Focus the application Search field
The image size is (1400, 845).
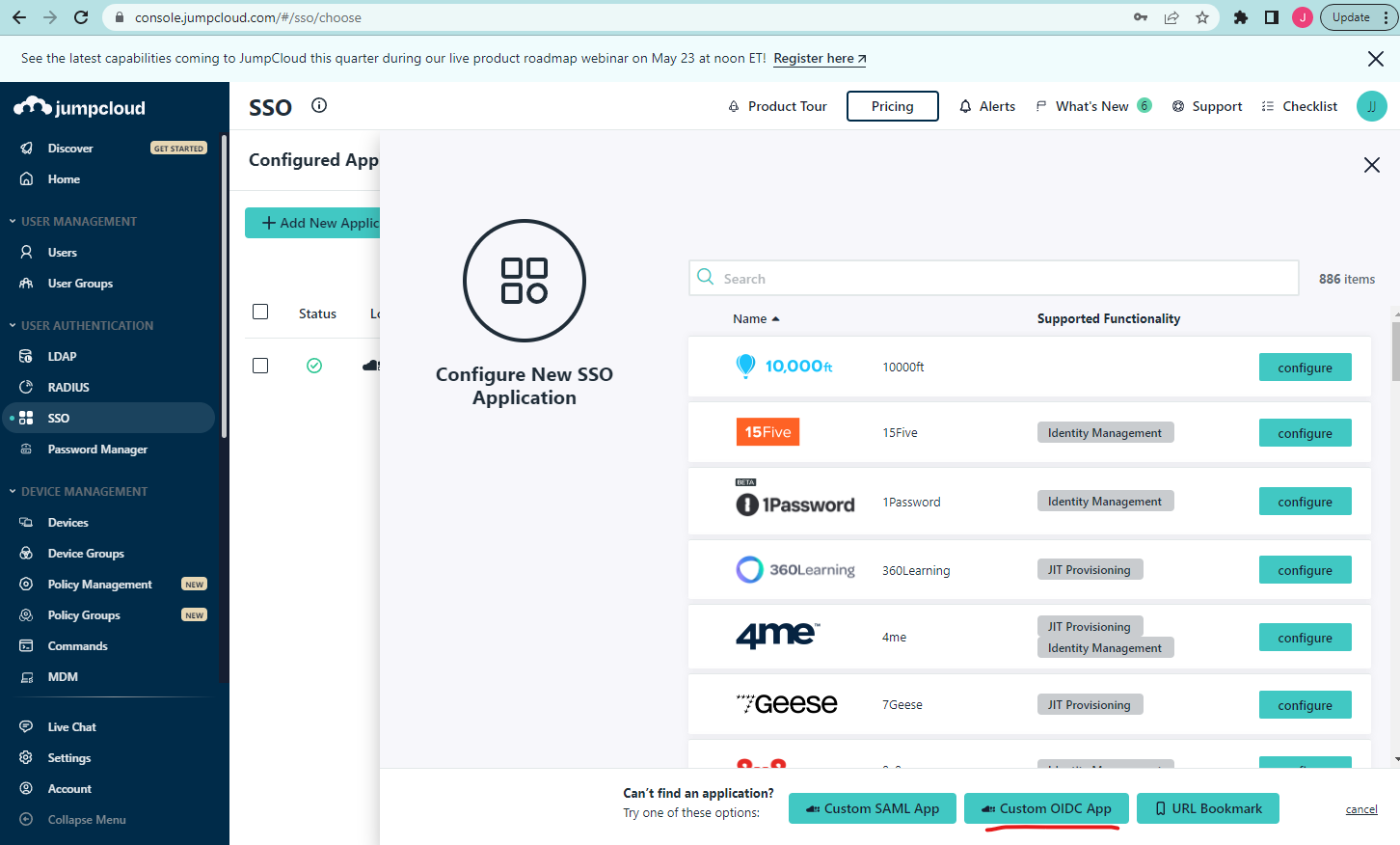tap(994, 278)
